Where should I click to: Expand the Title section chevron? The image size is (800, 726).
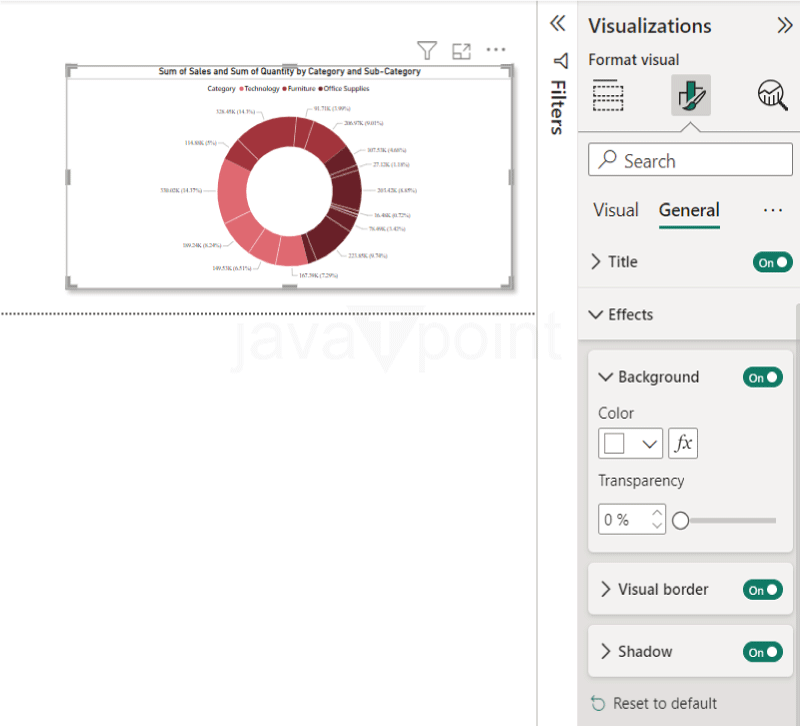(595, 261)
